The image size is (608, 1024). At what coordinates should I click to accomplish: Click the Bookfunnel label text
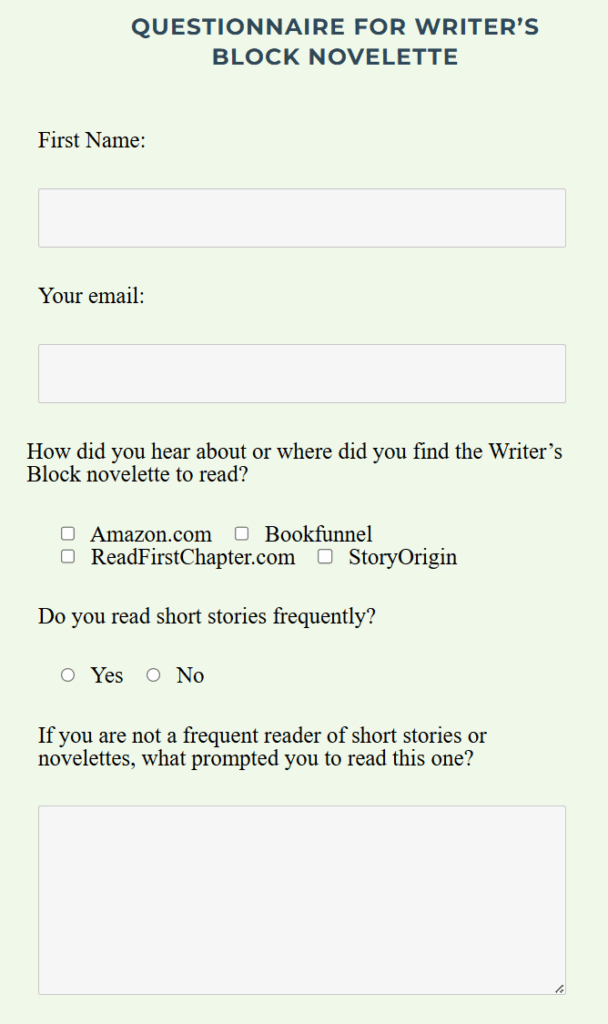click(x=318, y=535)
